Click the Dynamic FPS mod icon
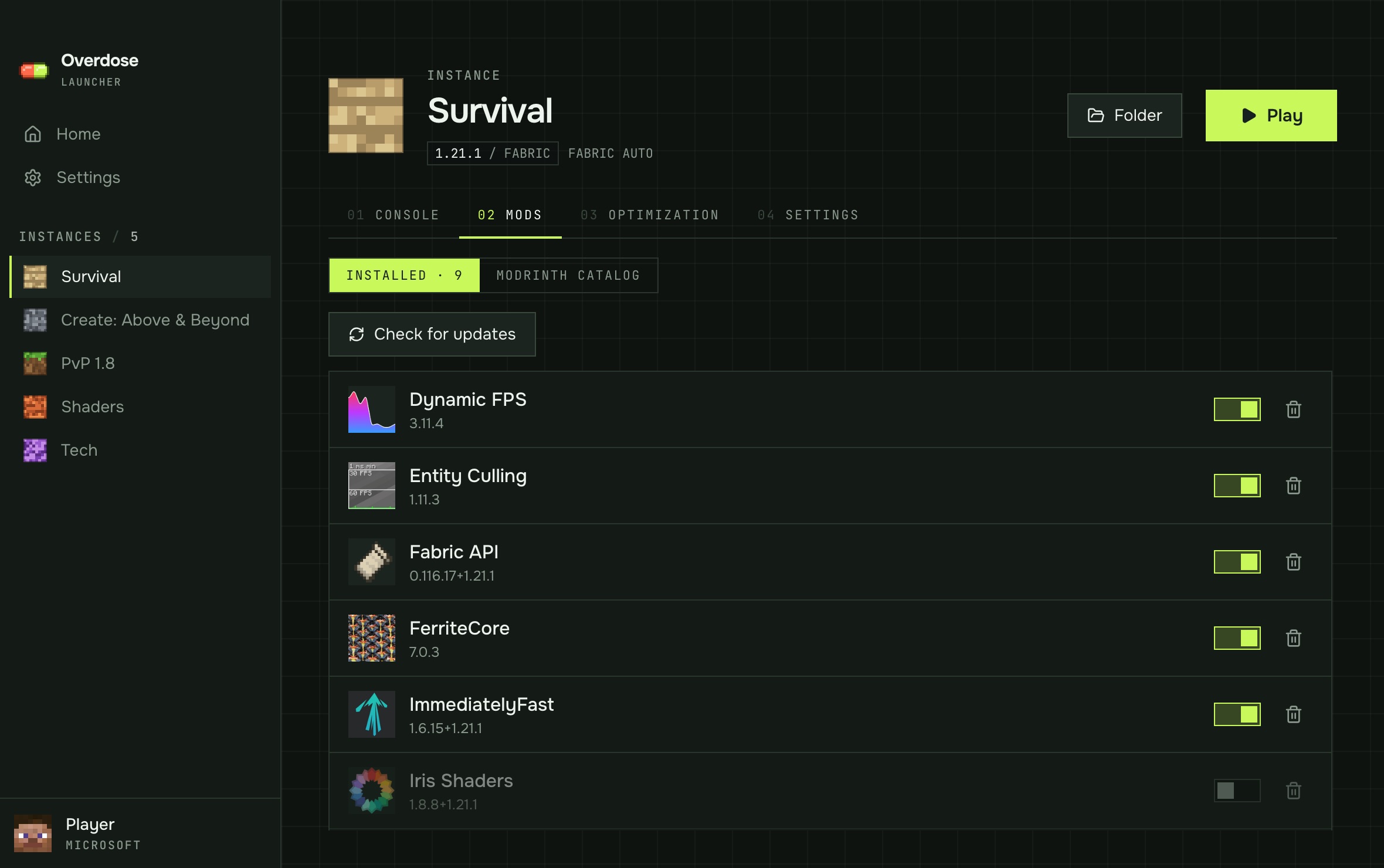 point(372,409)
